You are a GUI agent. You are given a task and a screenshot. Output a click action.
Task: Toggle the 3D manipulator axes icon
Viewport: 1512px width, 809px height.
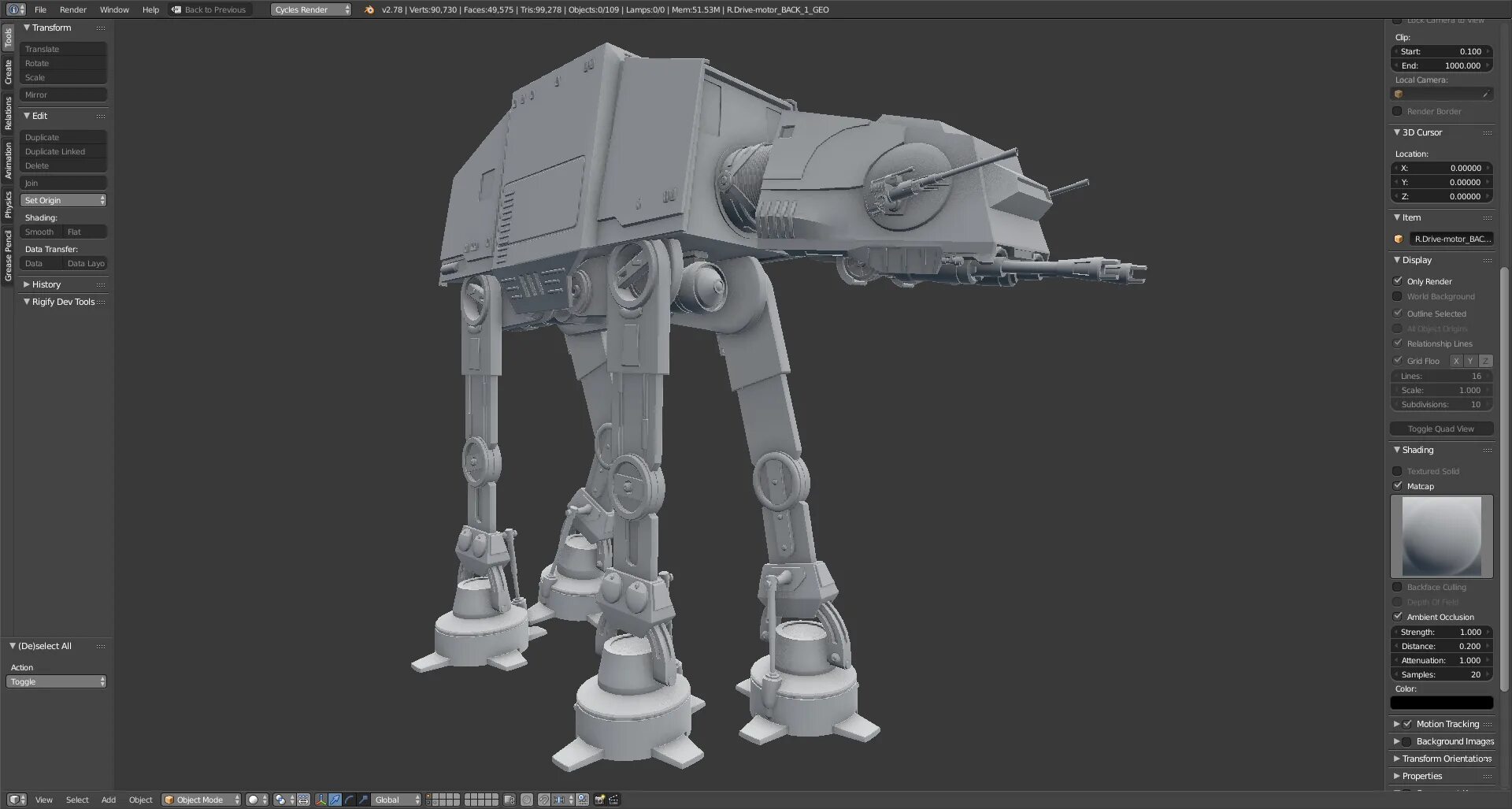coord(321,800)
